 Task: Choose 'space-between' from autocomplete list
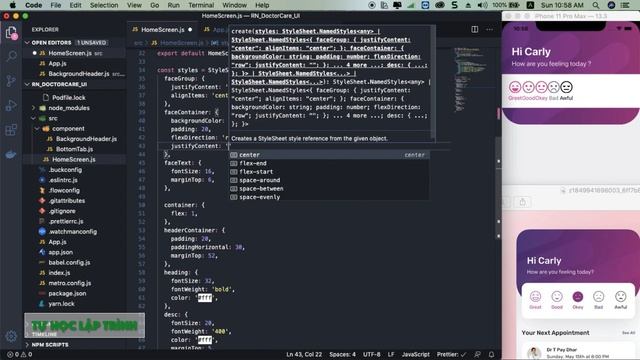[329, 189]
